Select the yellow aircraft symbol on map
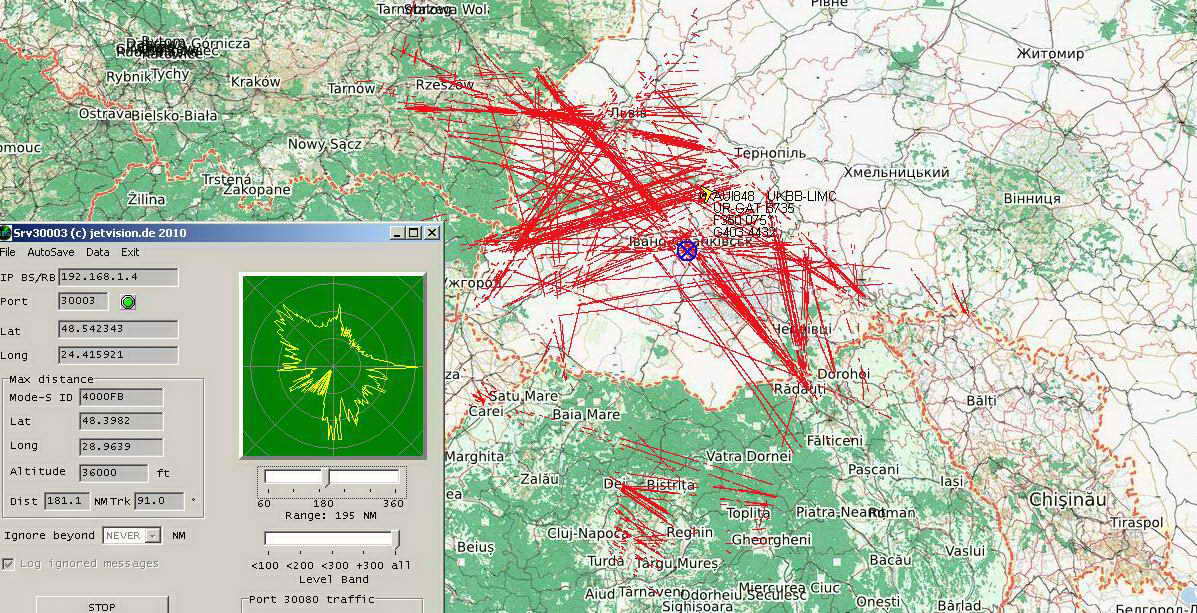Image resolution: width=1197 pixels, height=613 pixels. (704, 195)
